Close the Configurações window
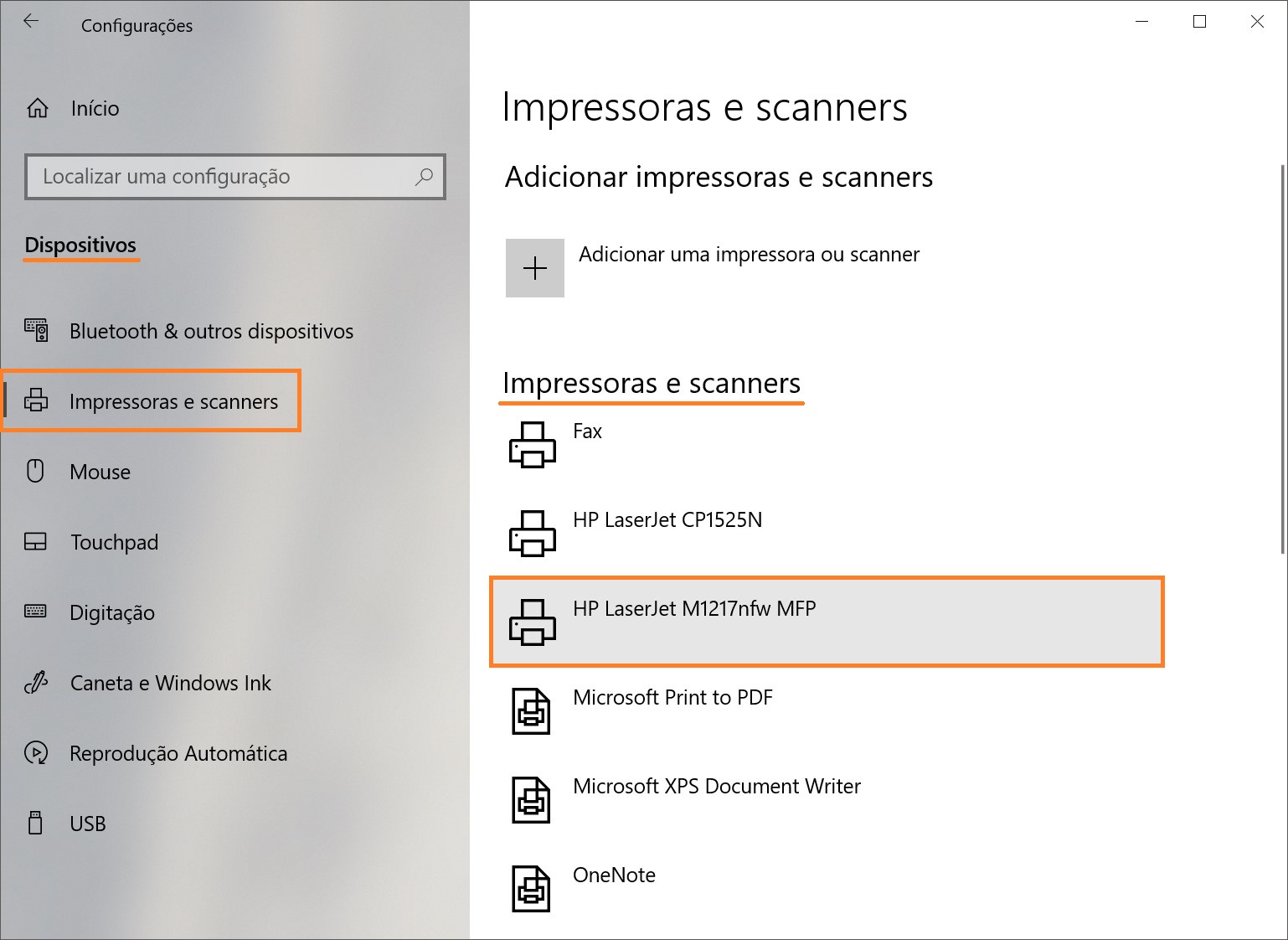Screen dimensions: 1288x940 click(x=1257, y=22)
